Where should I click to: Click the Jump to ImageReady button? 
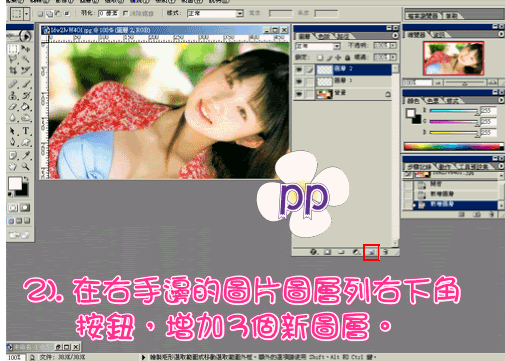19,235
